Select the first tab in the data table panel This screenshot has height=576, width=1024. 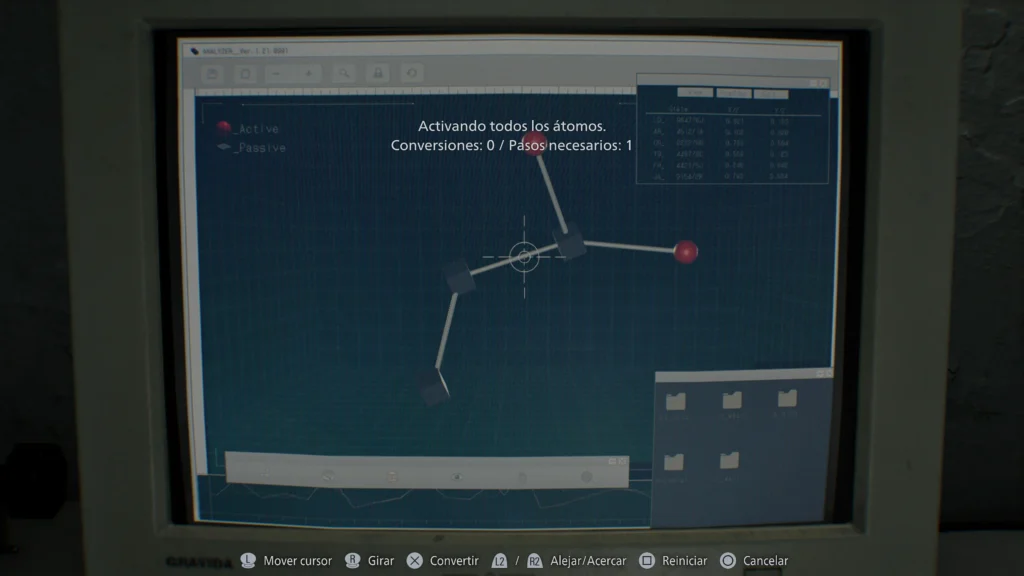[695, 93]
